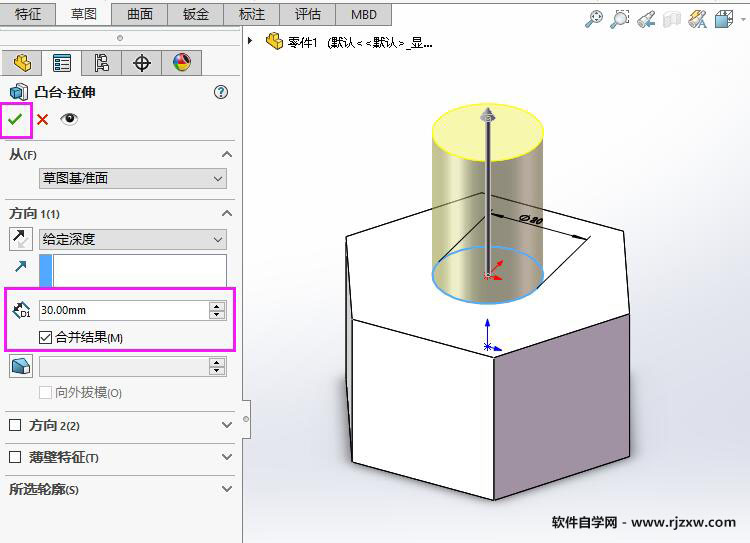
Task: Open the view orientation dropdown arrow
Action: pyautogui.click(x=743, y=20)
